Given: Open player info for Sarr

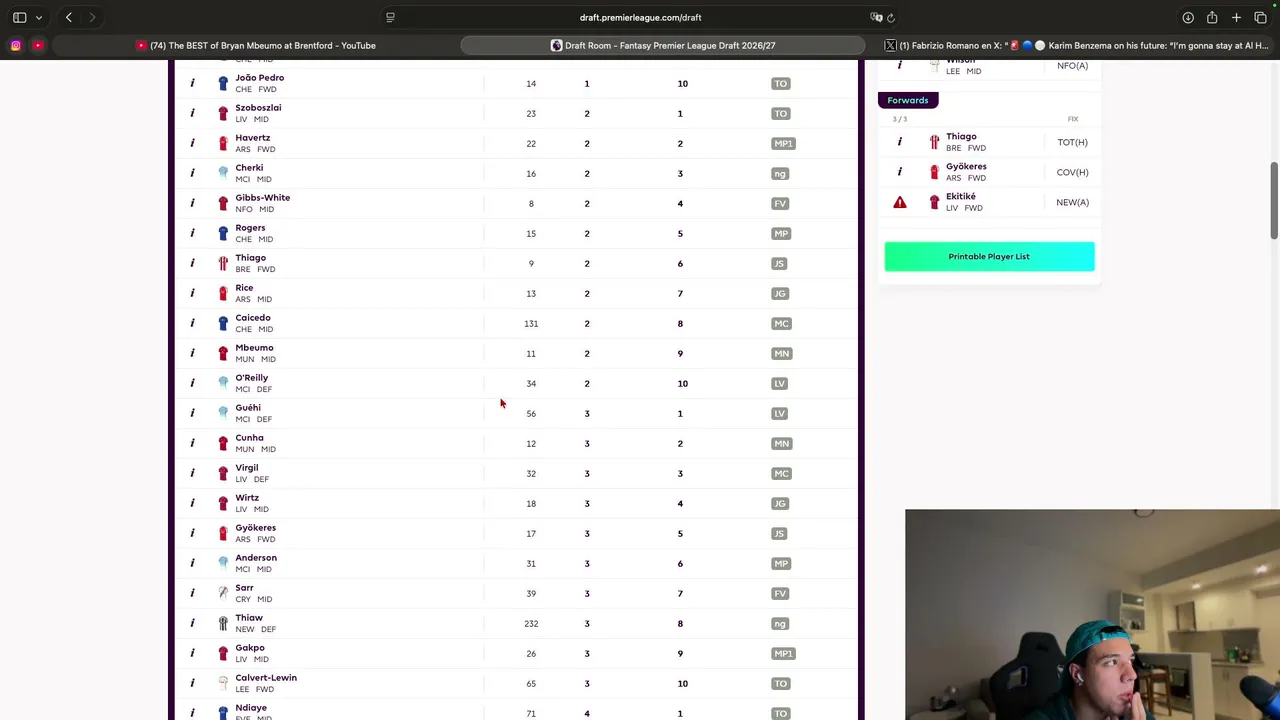Looking at the screenshot, I should (192, 593).
